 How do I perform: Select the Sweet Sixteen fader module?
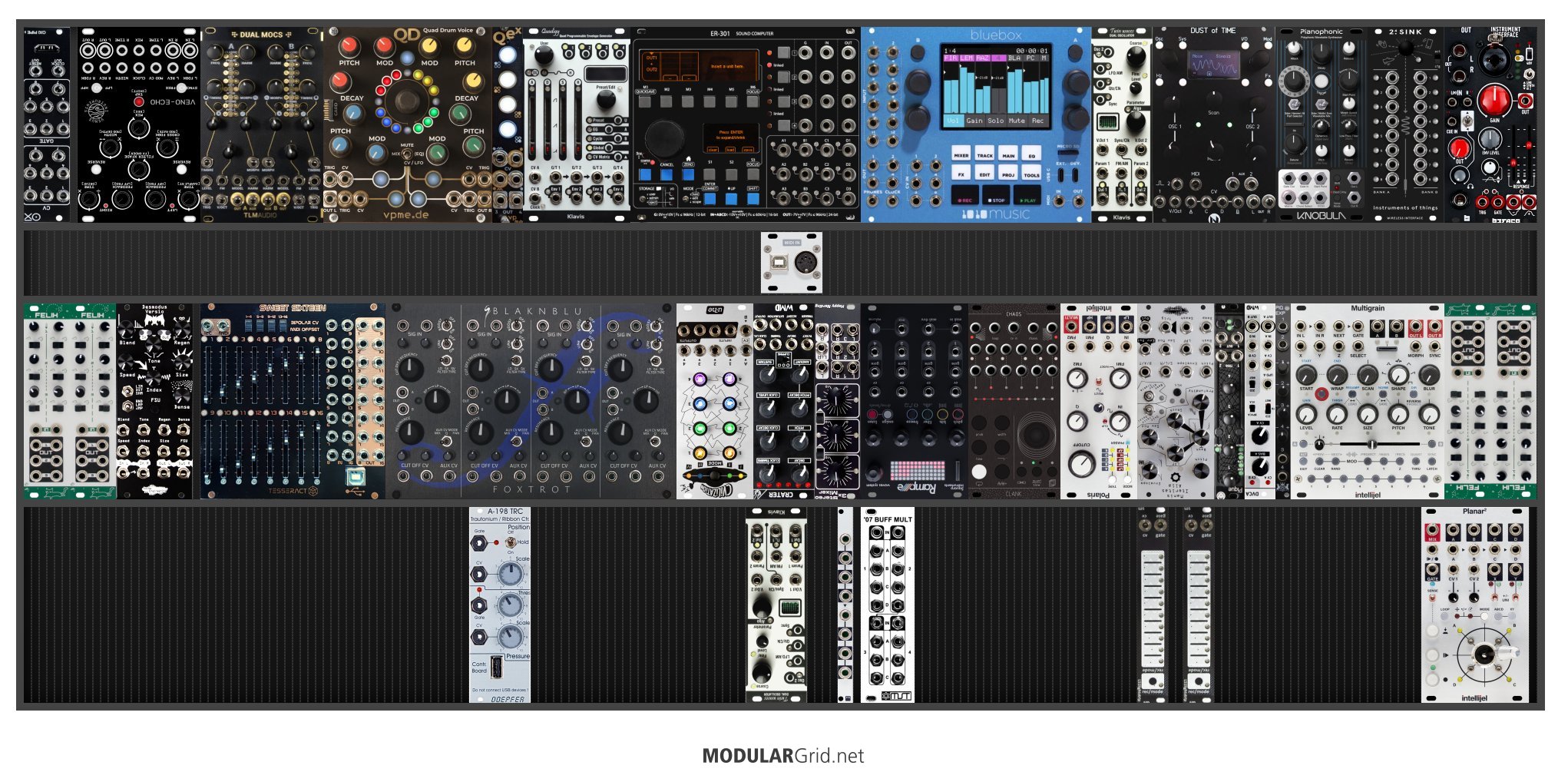tap(293, 401)
